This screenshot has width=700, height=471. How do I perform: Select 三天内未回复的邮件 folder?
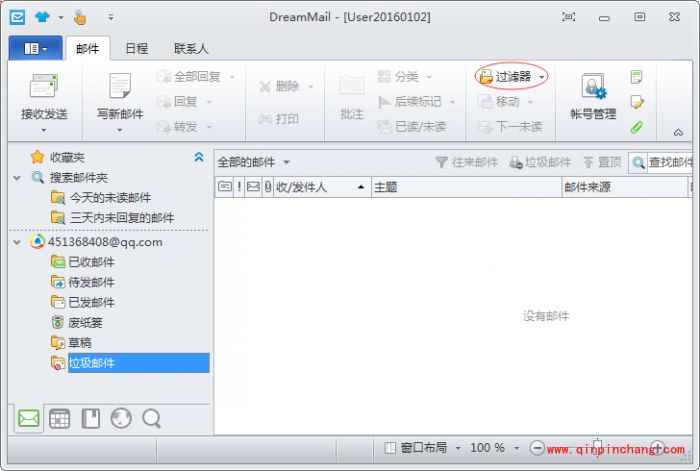click(112, 218)
